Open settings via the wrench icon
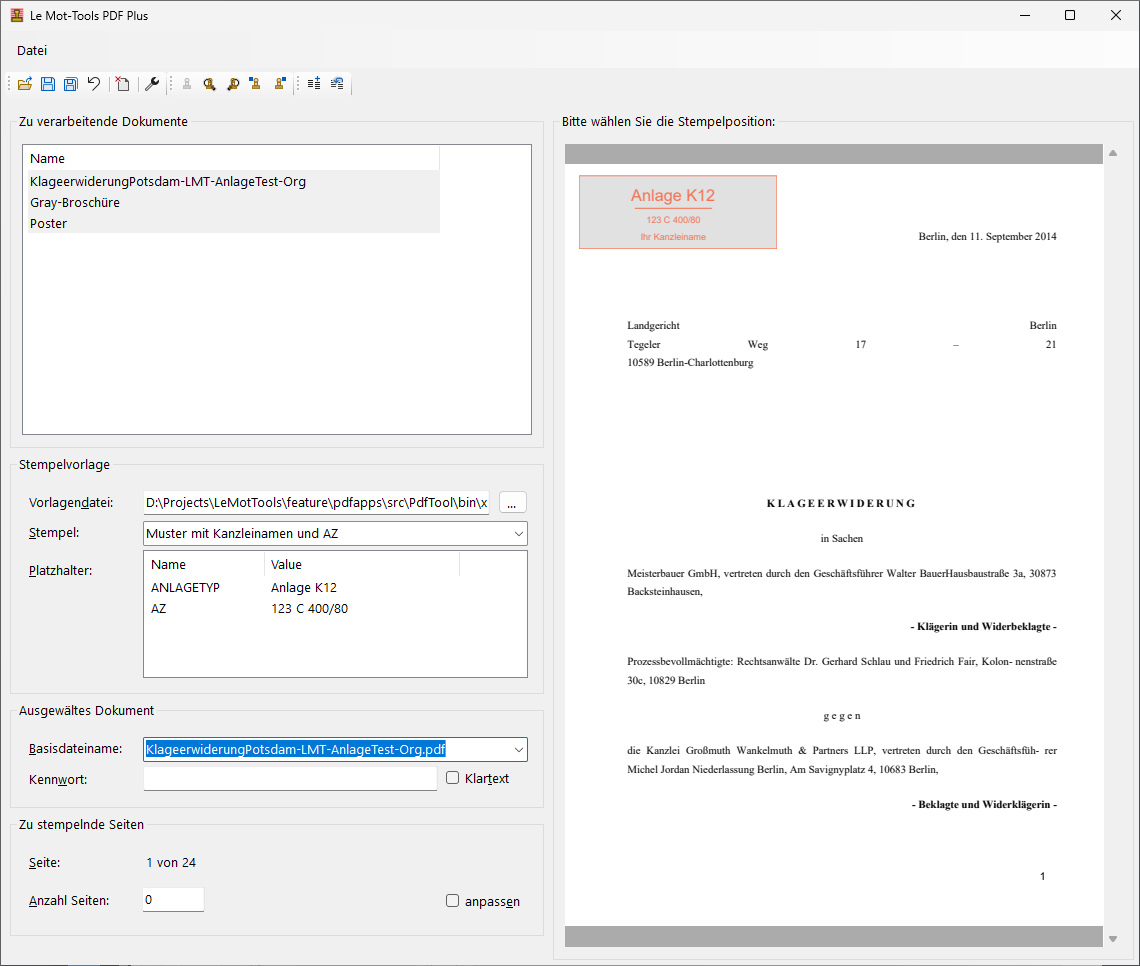 click(152, 84)
